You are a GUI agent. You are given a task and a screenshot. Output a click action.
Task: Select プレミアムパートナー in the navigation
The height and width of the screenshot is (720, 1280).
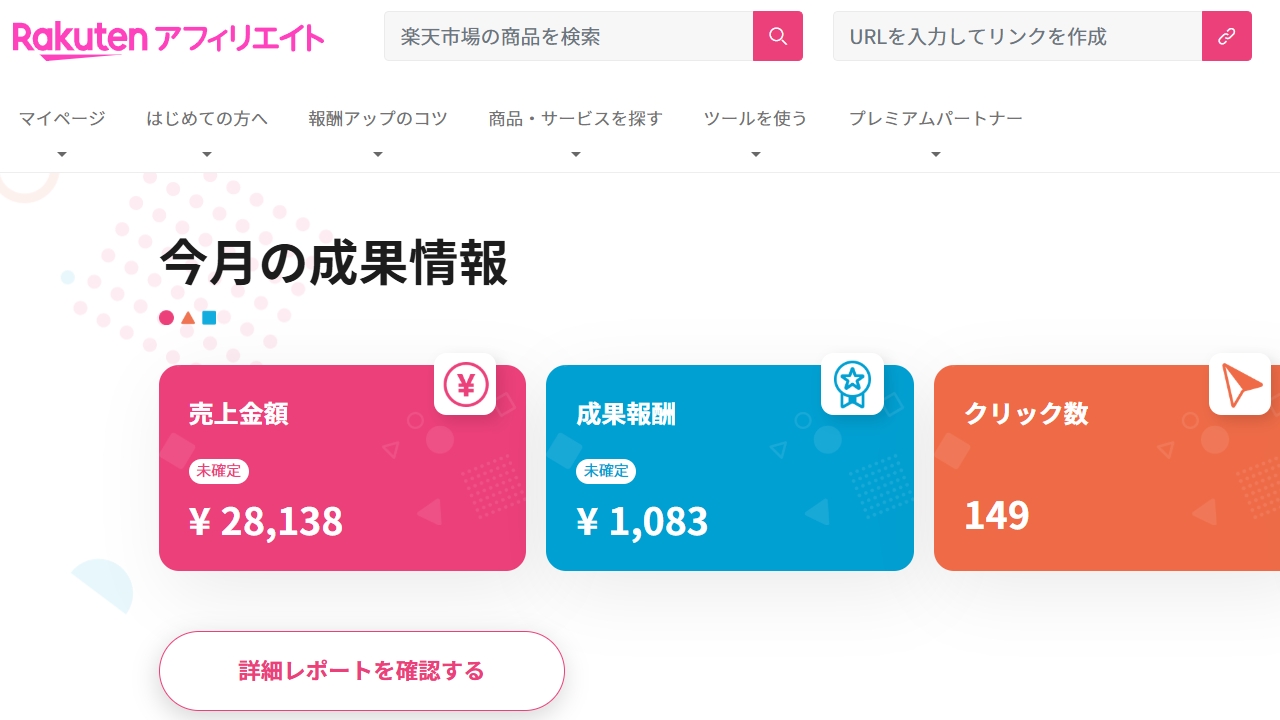pos(935,118)
